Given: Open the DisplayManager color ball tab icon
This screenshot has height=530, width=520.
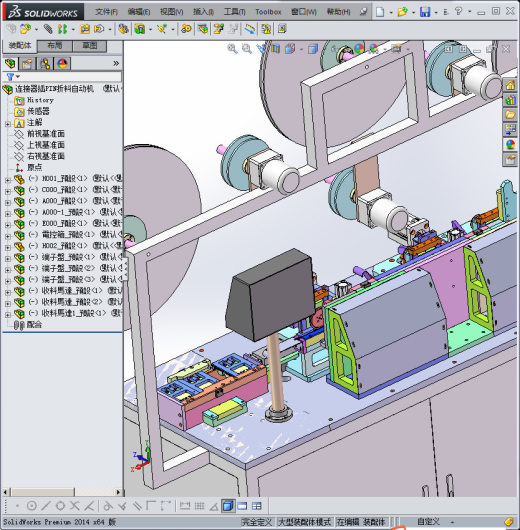Looking at the screenshot, I should pos(62,63).
